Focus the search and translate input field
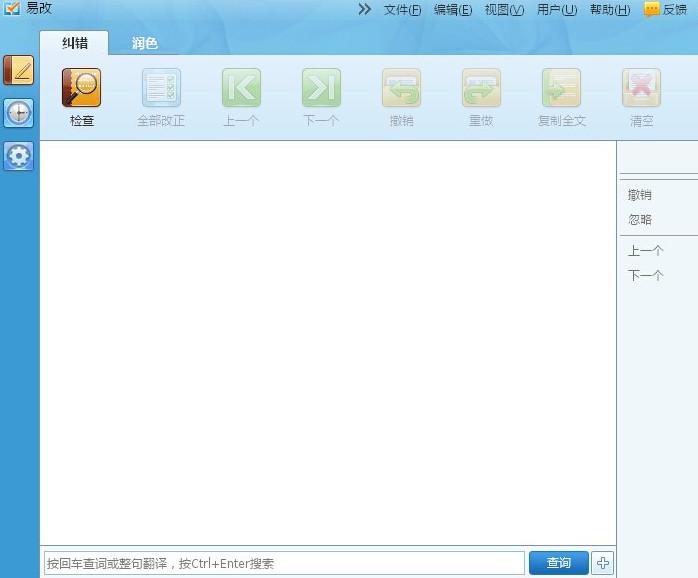The image size is (698, 578). point(284,563)
